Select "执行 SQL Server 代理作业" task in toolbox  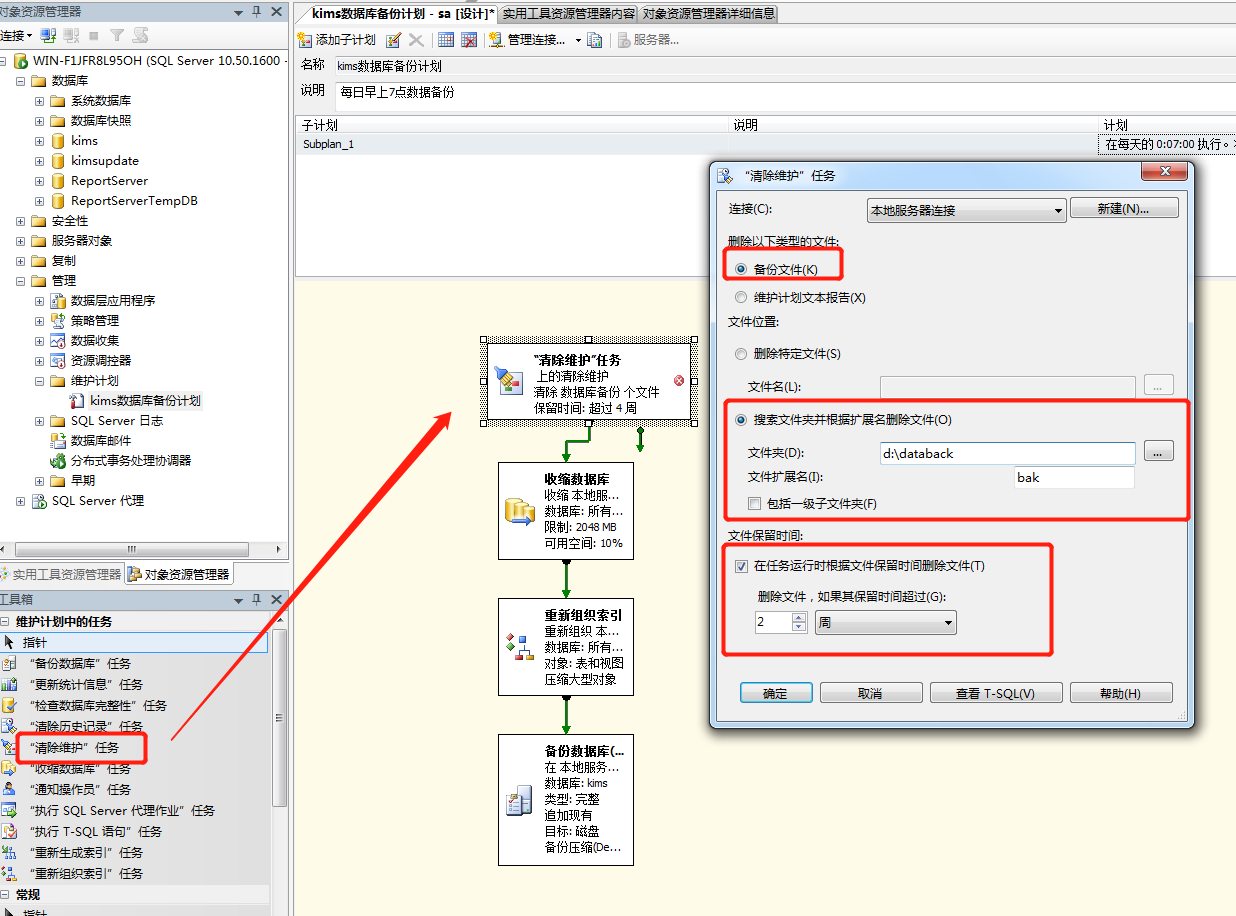click(122, 810)
